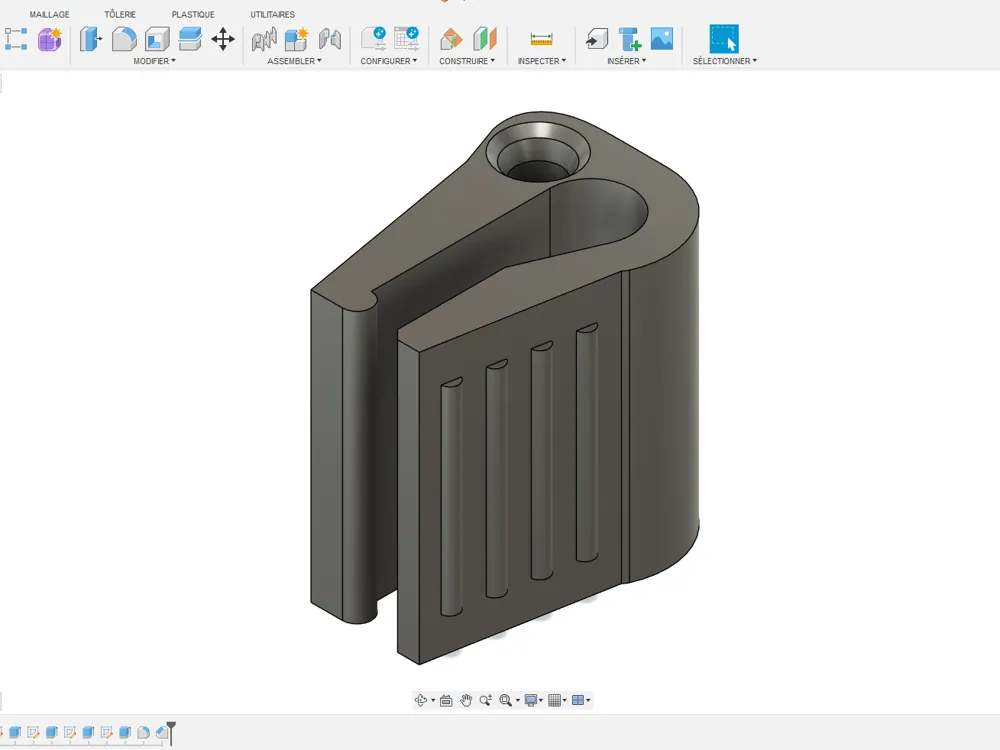This screenshot has width=1000, height=750.
Task: Select the Midplane construction tool
Action: [x=485, y=39]
